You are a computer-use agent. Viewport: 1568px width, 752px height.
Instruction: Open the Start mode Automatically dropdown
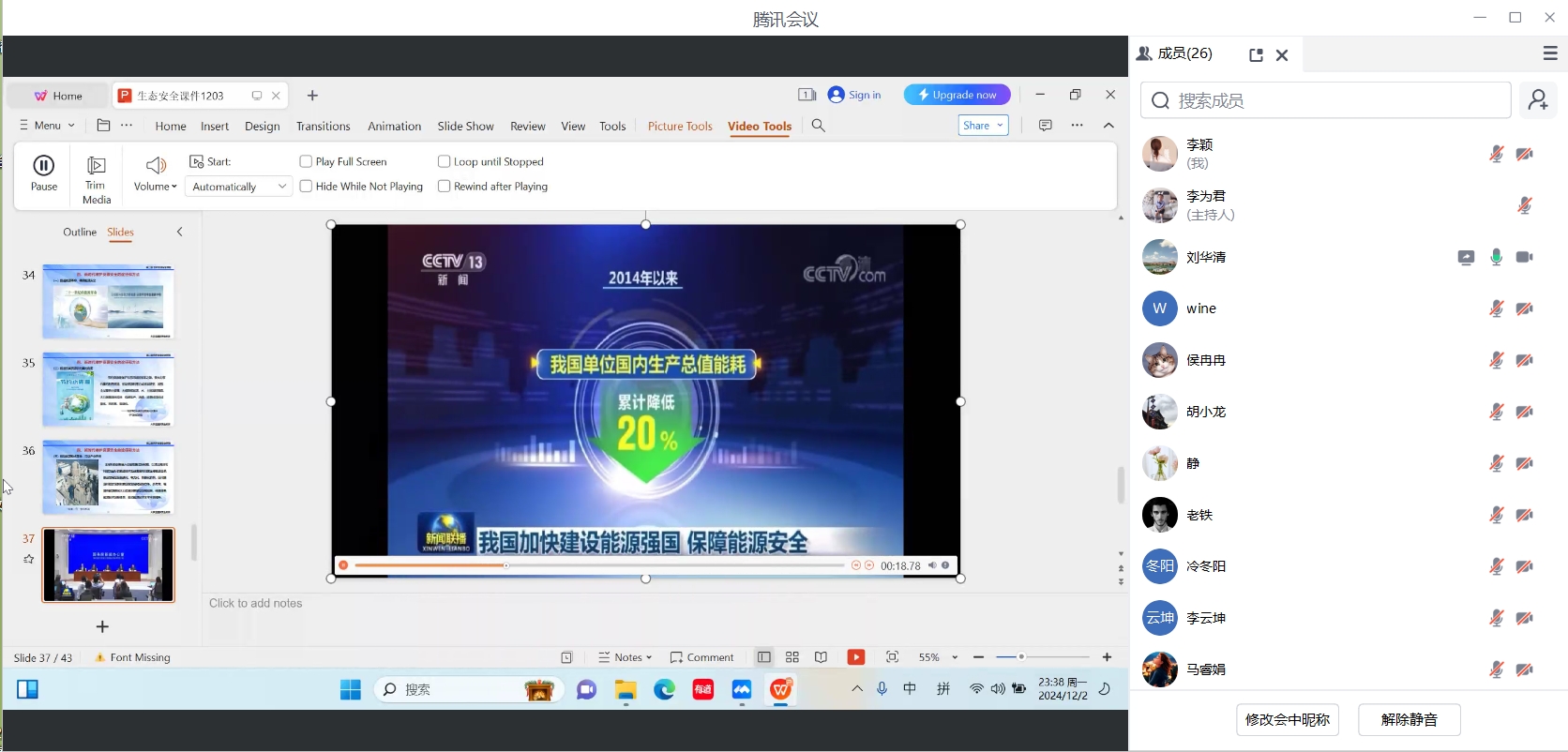click(x=238, y=187)
